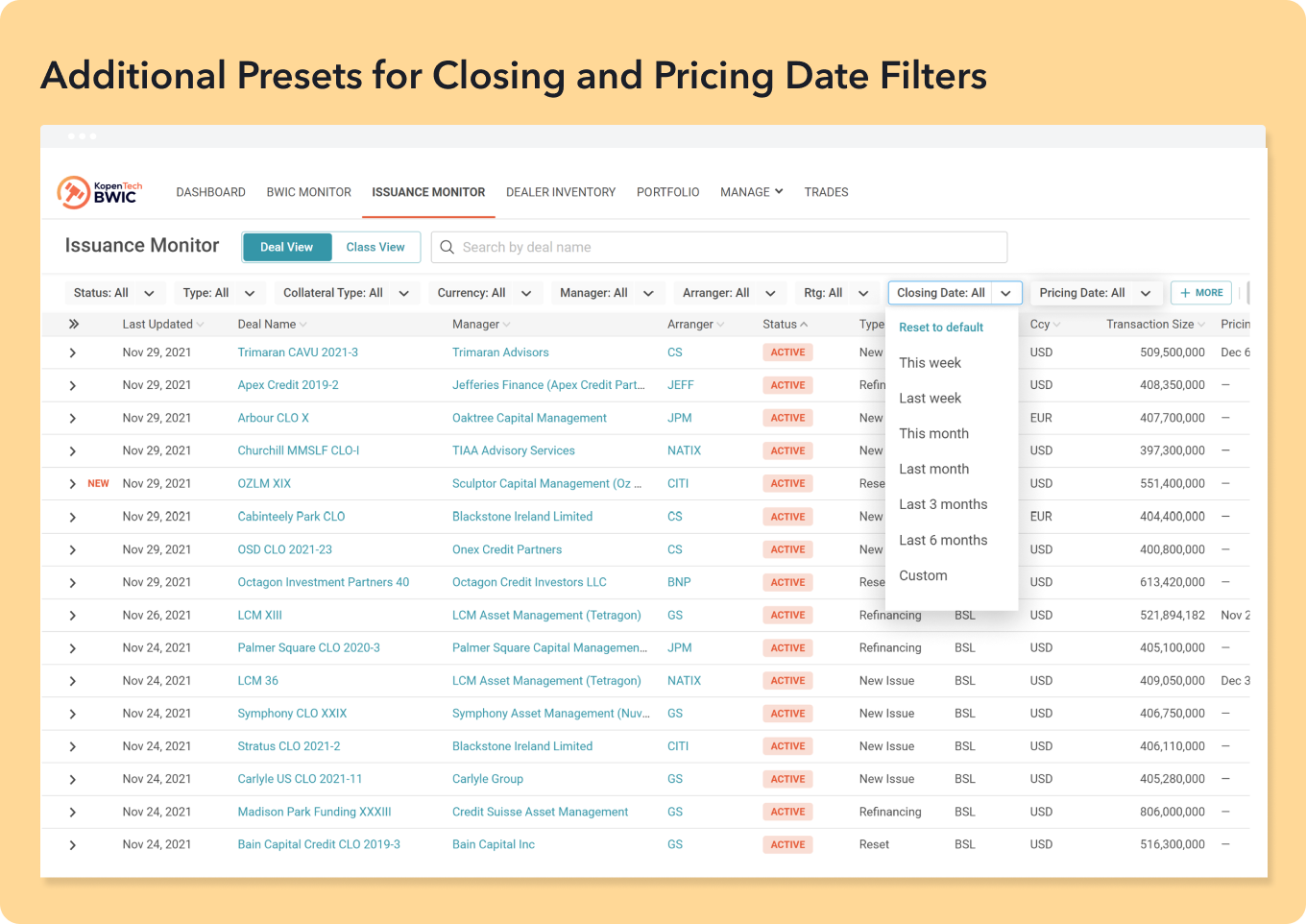This screenshot has width=1306, height=924.
Task: Click the + MORE filters button
Action: click(1200, 293)
